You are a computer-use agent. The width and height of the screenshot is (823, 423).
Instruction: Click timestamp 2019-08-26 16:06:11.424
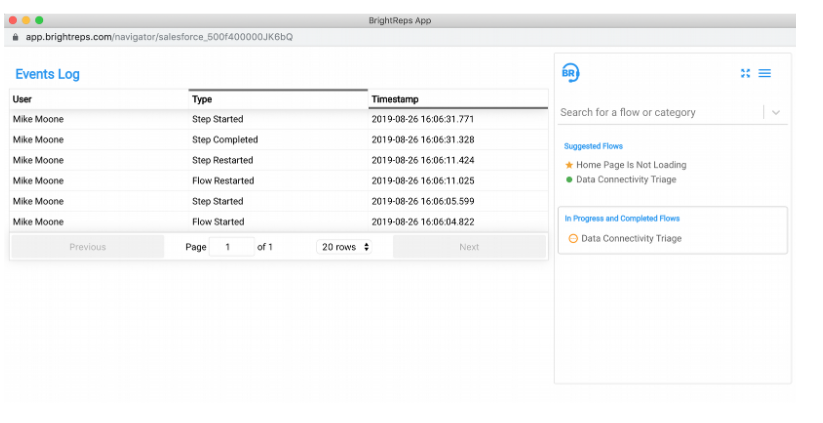tap(423, 160)
